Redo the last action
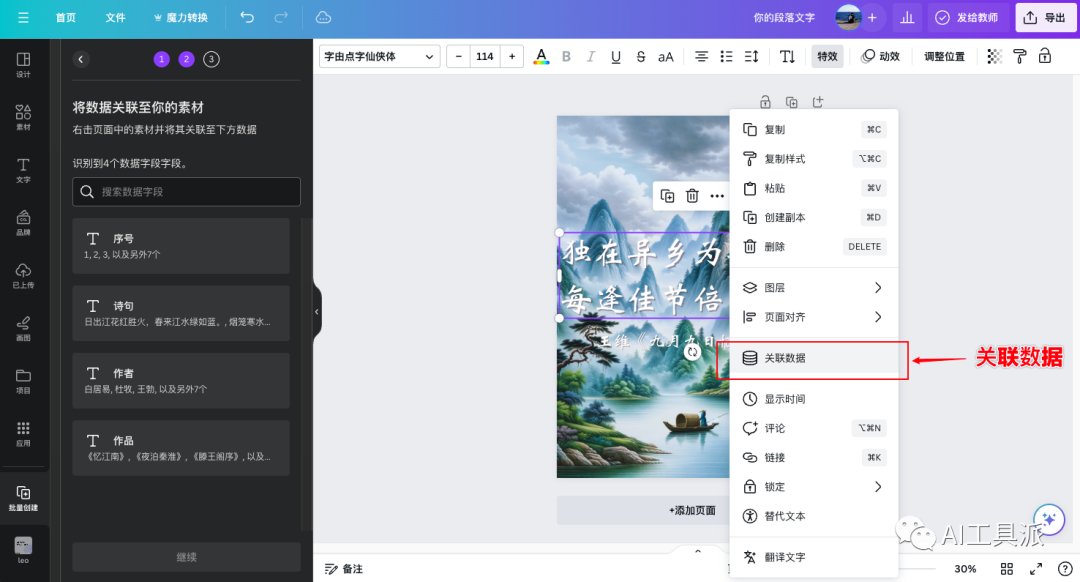The image size is (1080, 582). click(281, 18)
